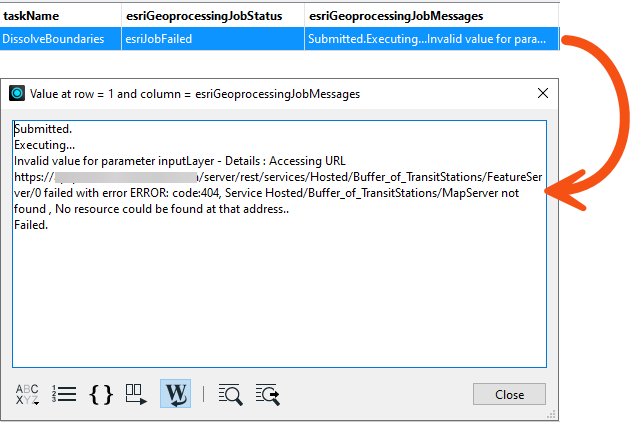The height and width of the screenshot is (422, 630).
Task: Select the esriJobFailed table cell
Action: point(213,39)
